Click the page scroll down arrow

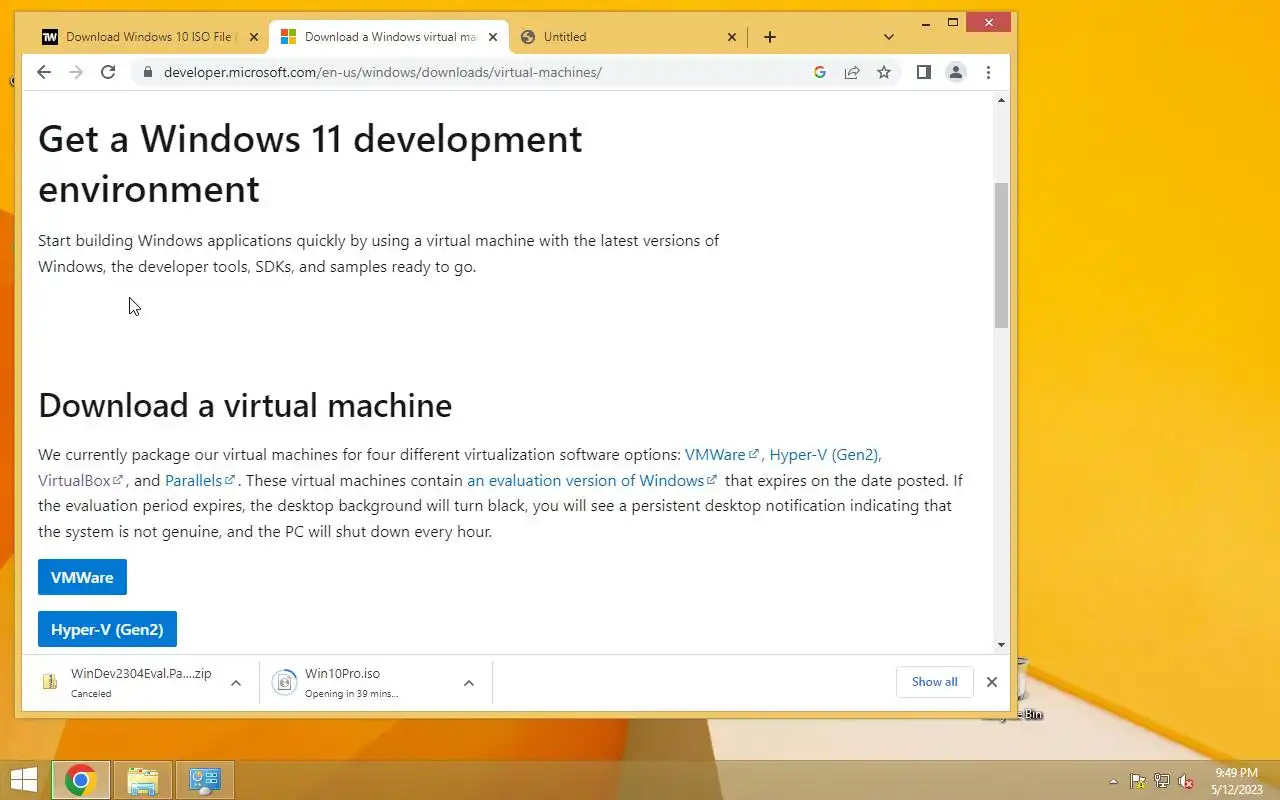click(1001, 645)
